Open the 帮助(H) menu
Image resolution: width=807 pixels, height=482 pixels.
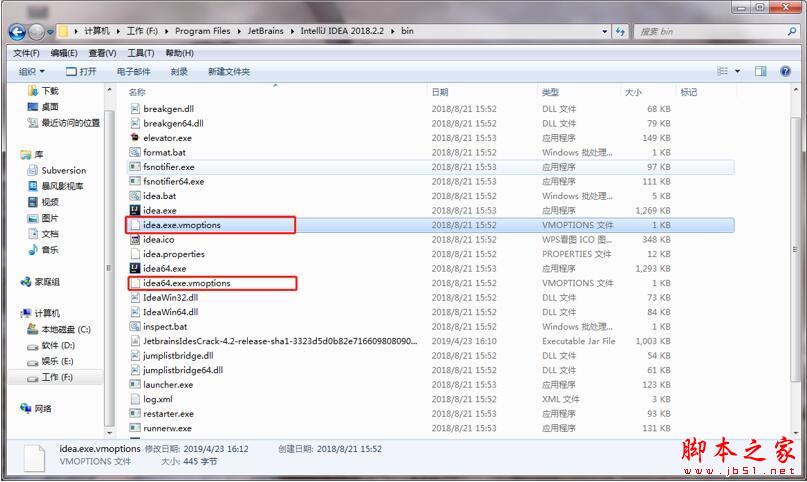pos(180,53)
